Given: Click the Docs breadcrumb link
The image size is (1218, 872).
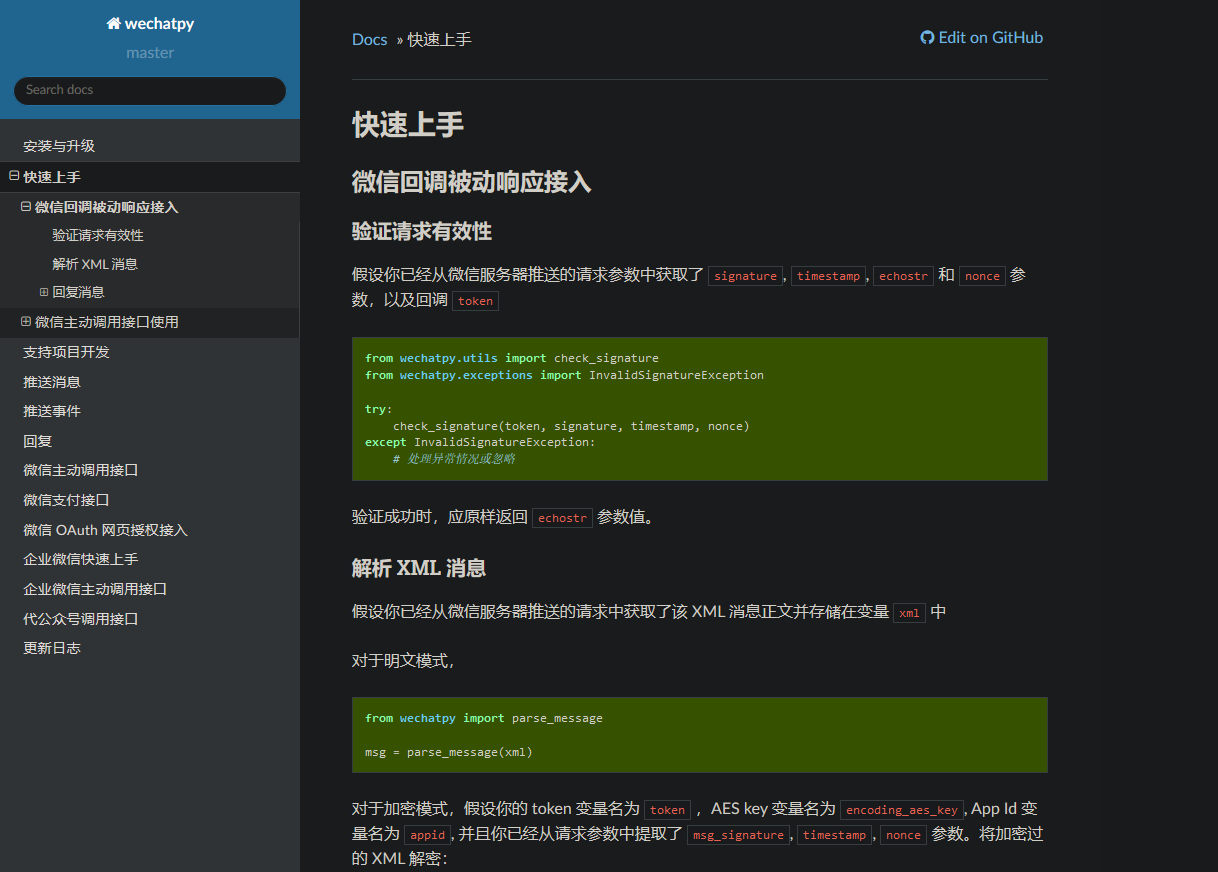Looking at the screenshot, I should [x=369, y=39].
